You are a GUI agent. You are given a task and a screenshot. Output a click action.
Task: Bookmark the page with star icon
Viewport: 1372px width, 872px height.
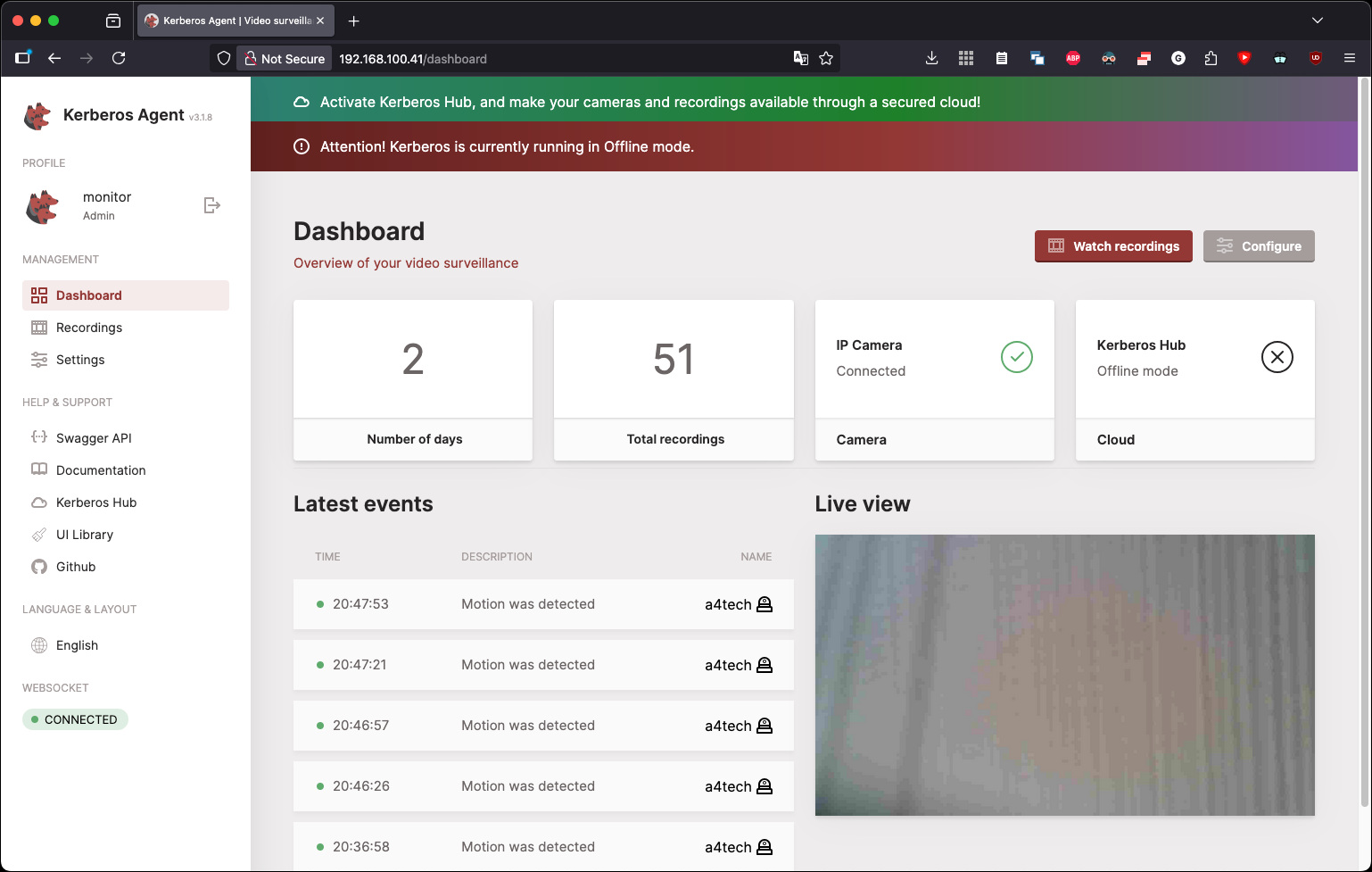[x=826, y=58]
